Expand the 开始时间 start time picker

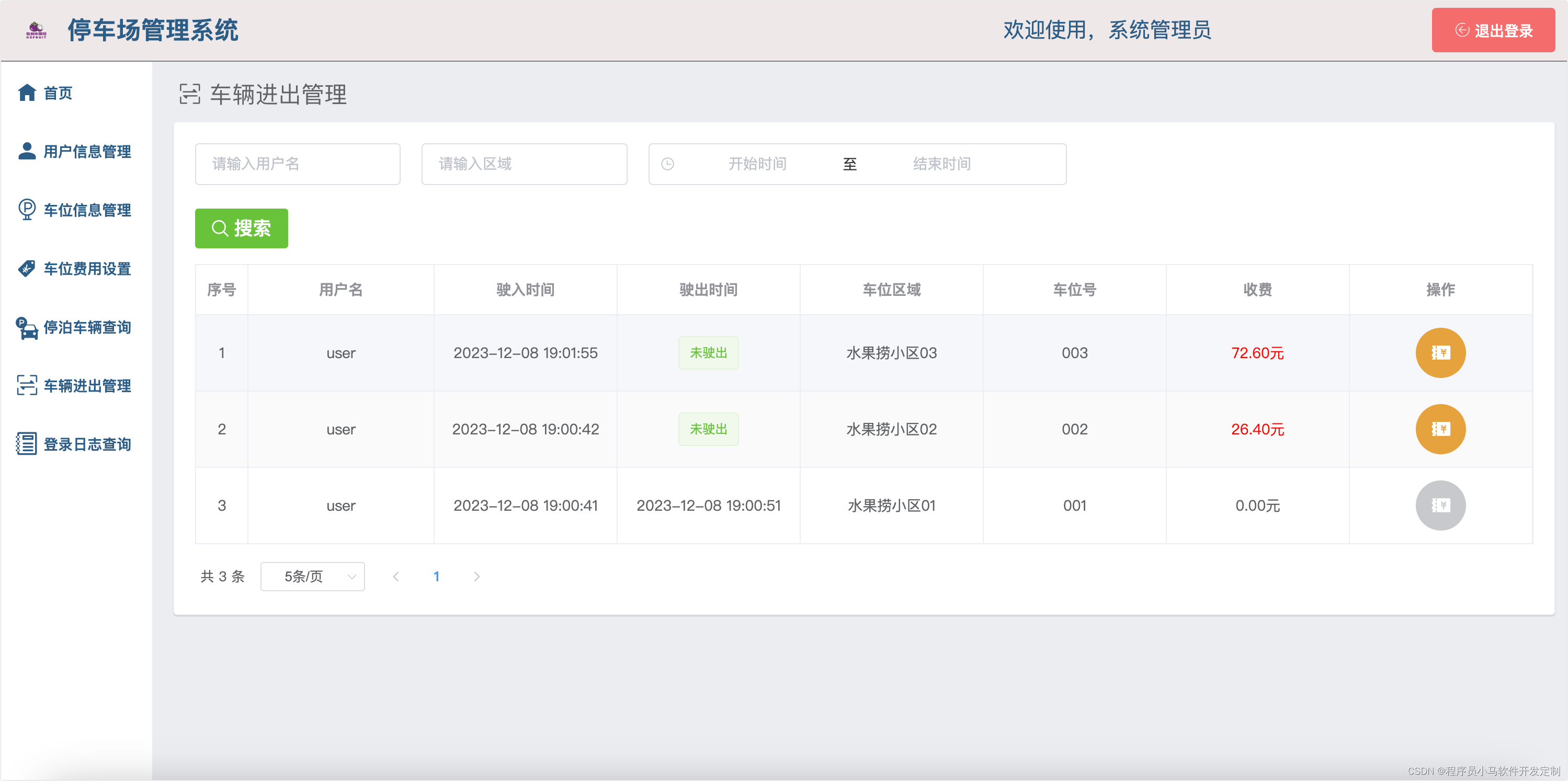(x=757, y=164)
